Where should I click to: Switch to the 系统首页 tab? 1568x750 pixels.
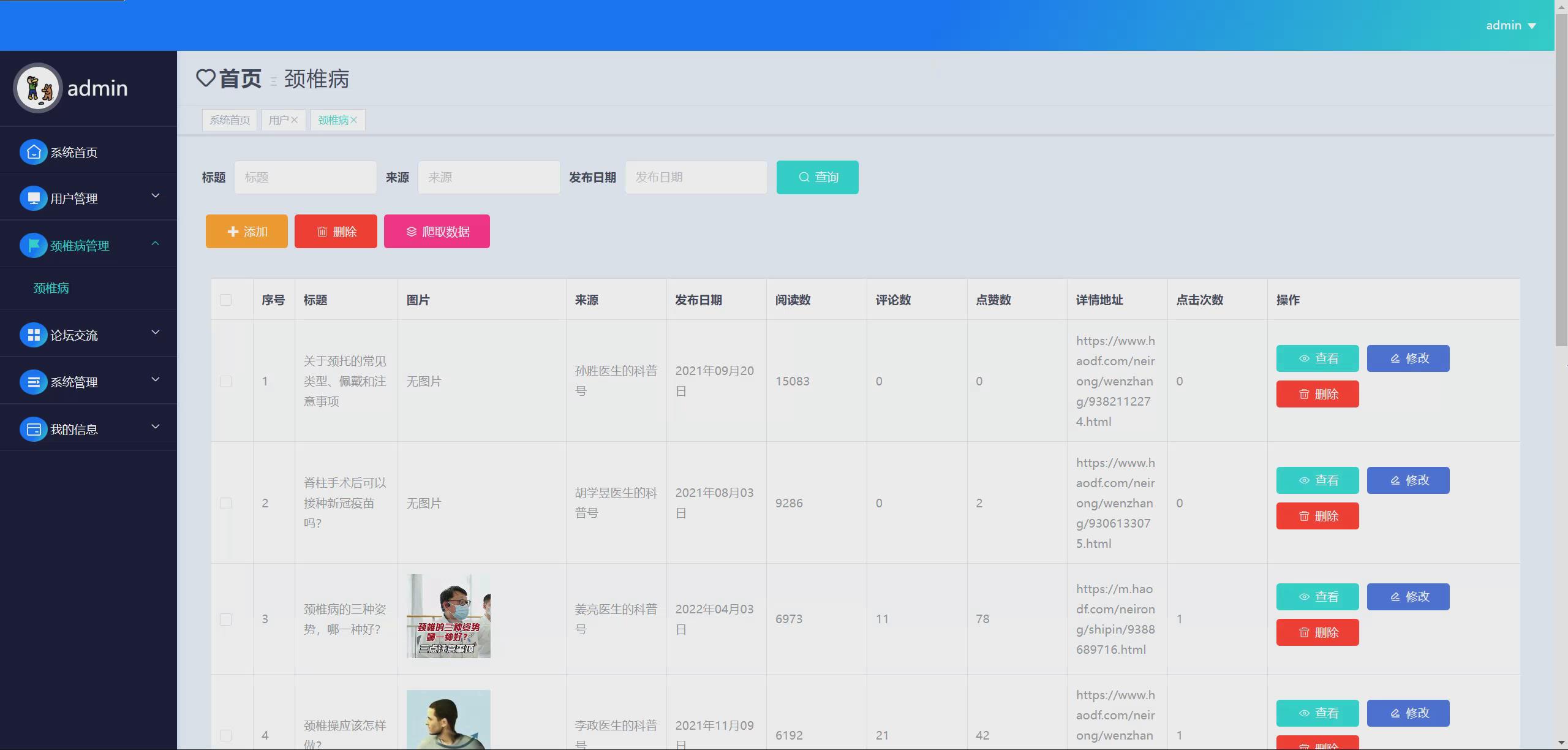point(230,120)
